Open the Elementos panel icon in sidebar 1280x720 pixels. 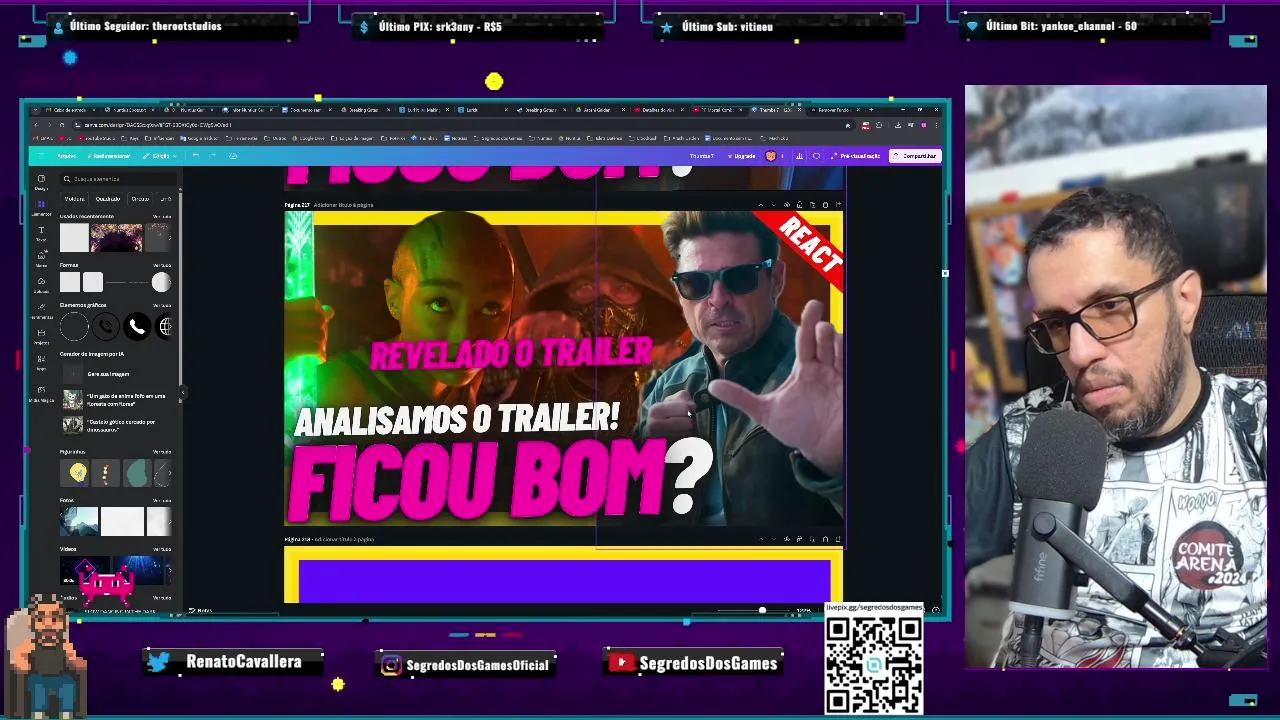pyautogui.click(x=41, y=206)
